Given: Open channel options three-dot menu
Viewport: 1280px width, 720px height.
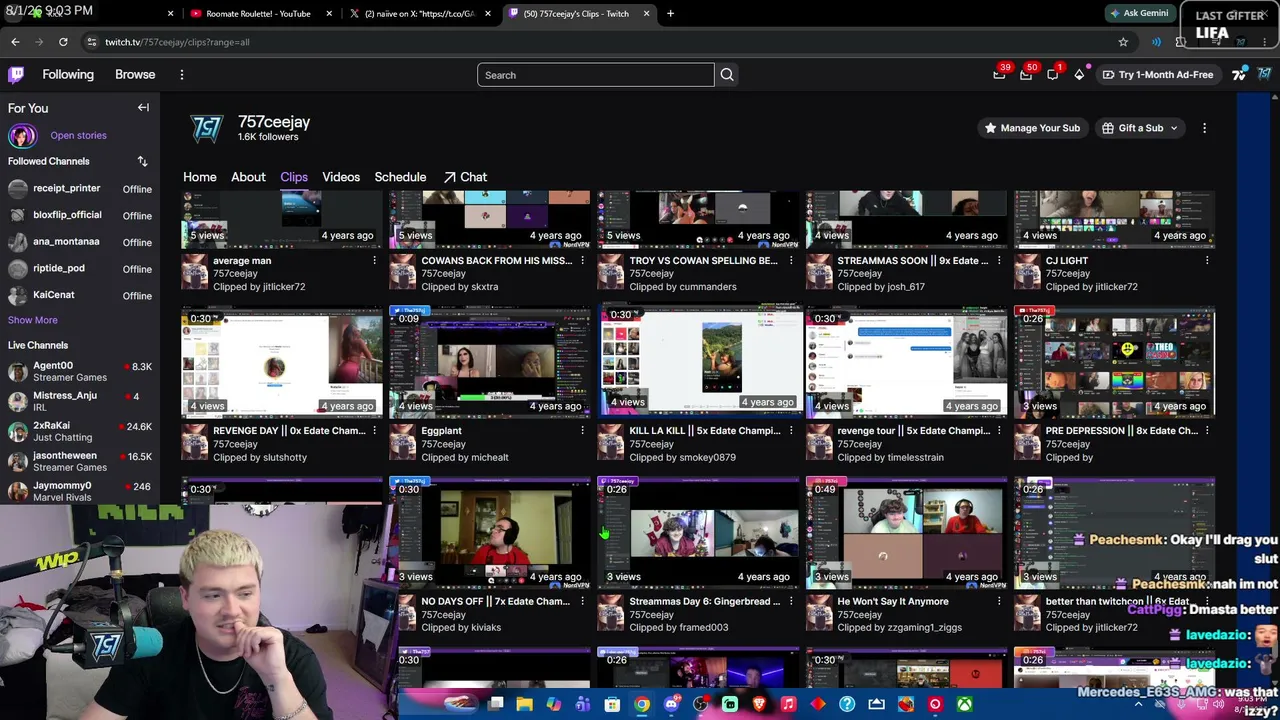Looking at the screenshot, I should (x=1204, y=128).
